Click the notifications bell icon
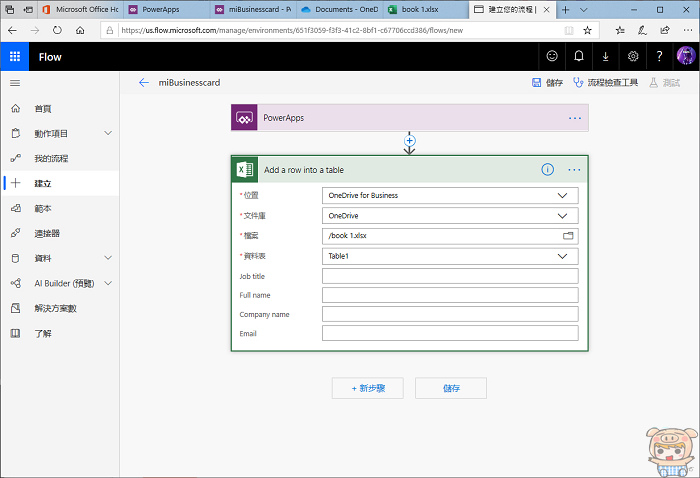This screenshot has height=478, width=700. 578,57
